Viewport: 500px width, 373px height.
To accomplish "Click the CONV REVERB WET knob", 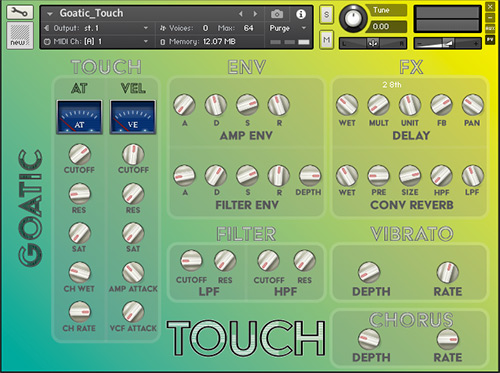I will pos(347,175).
